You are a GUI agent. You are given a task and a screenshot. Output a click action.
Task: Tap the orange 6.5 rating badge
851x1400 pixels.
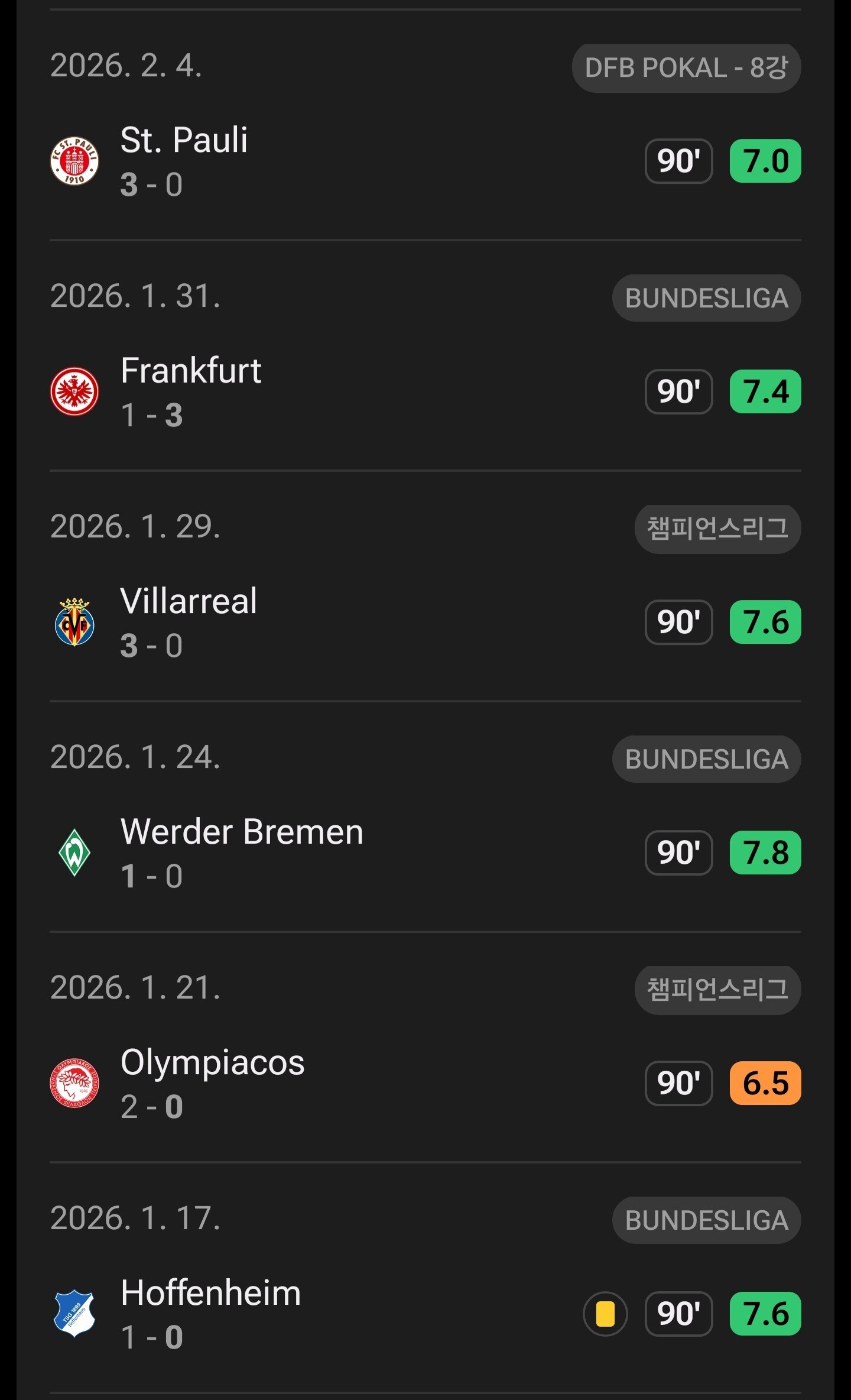pos(765,1083)
